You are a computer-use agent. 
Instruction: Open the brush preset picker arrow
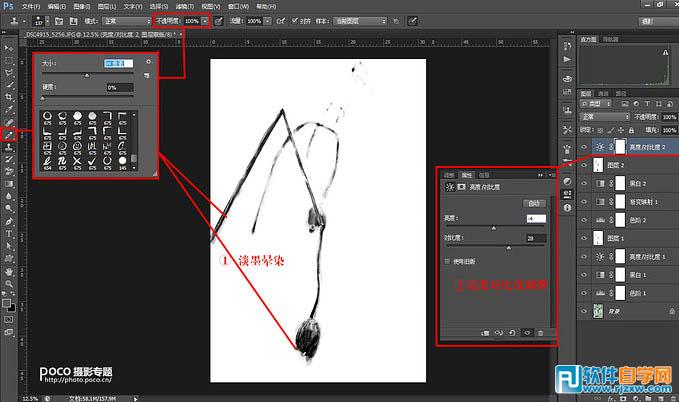[47, 21]
